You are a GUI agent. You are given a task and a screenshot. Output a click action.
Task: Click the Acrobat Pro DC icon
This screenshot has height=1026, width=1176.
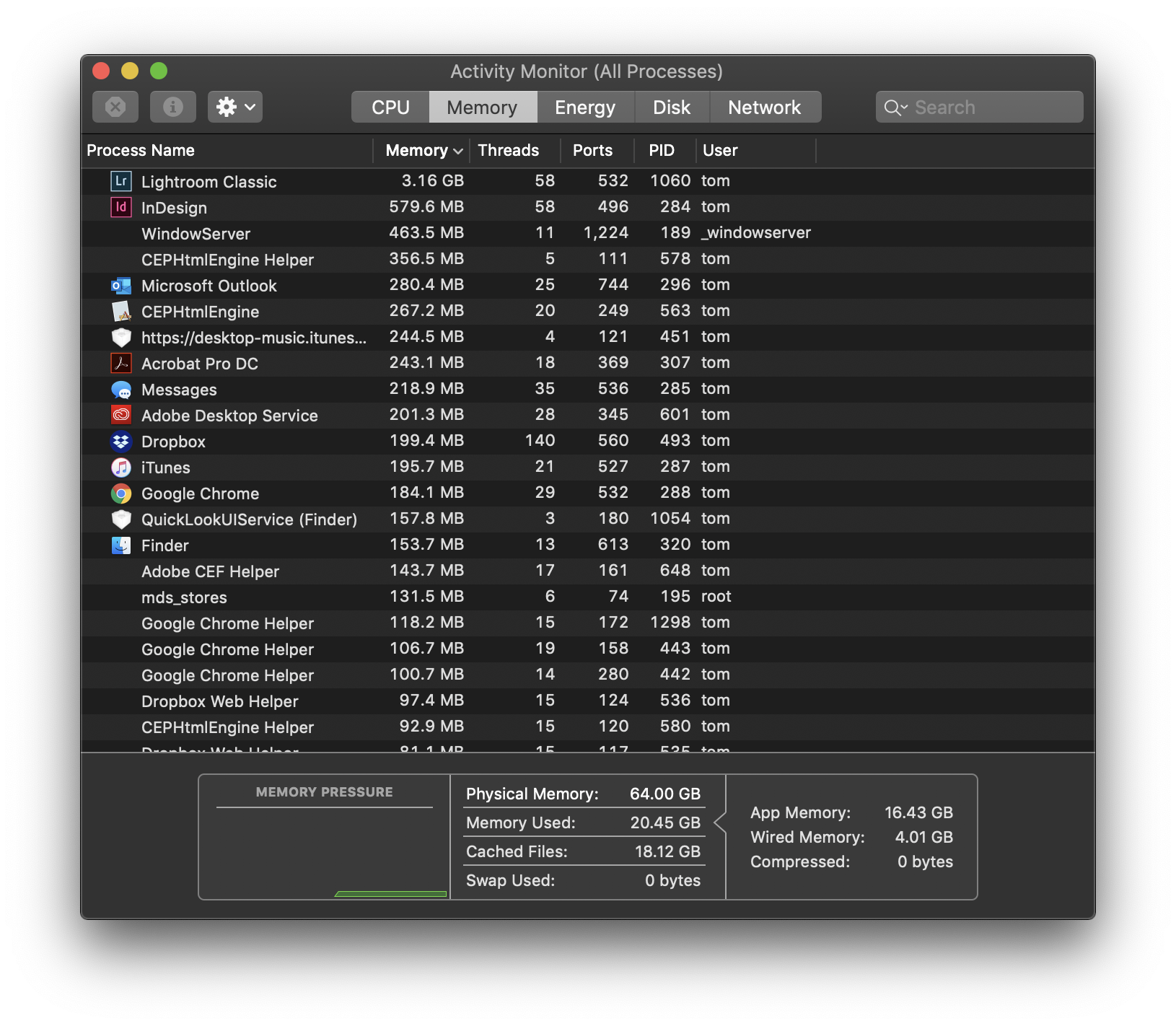(x=121, y=363)
